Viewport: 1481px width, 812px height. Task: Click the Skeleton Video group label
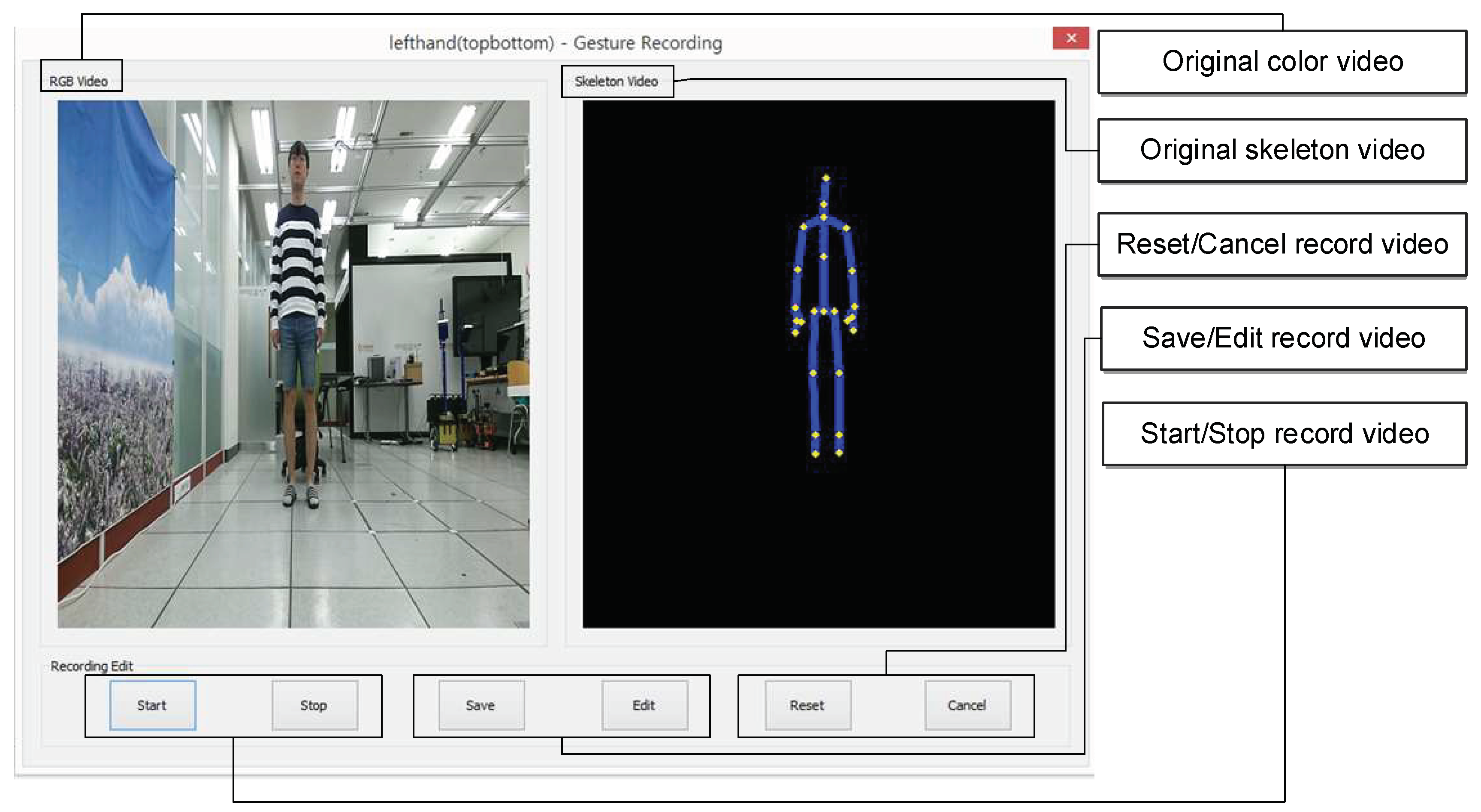(617, 82)
